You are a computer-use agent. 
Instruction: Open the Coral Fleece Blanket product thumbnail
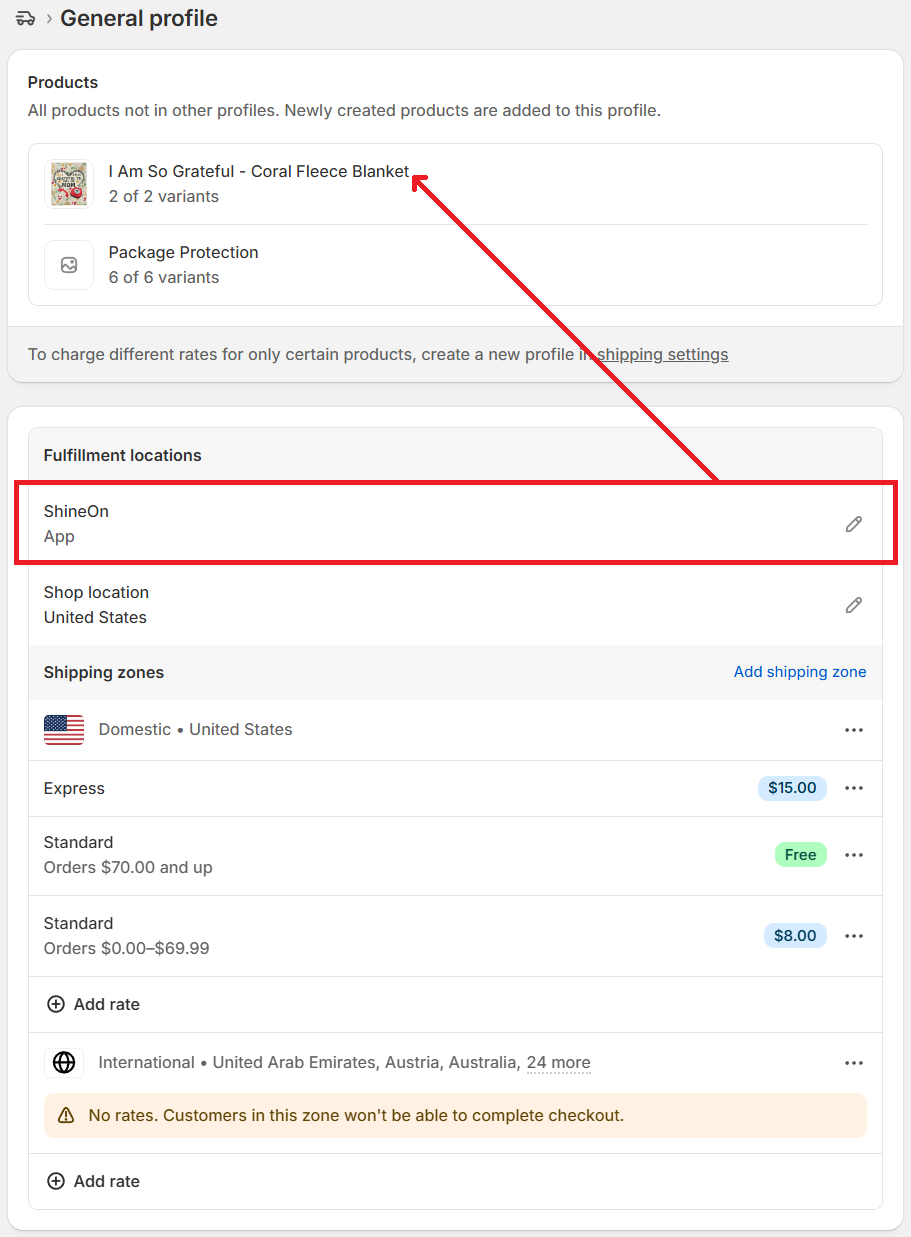tap(69, 184)
